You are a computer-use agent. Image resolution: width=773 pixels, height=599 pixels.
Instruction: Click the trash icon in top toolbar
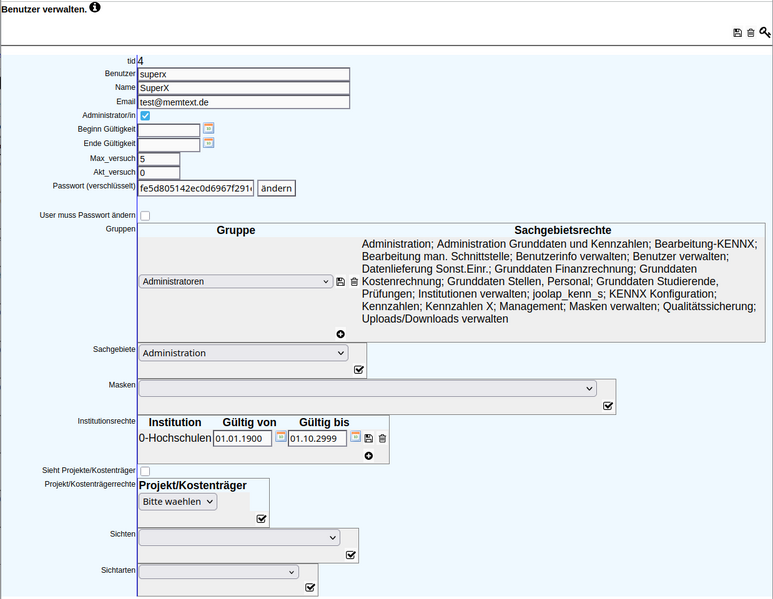click(751, 33)
